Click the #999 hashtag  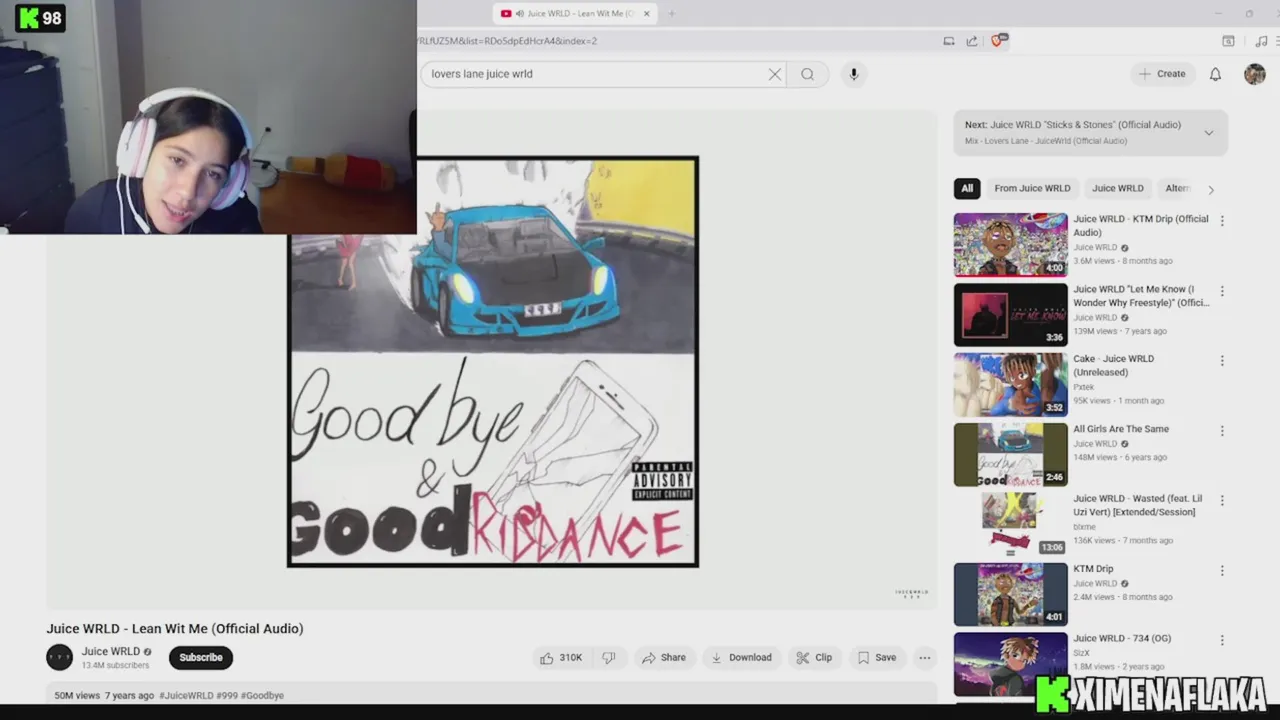pyautogui.click(x=227, y=695)
